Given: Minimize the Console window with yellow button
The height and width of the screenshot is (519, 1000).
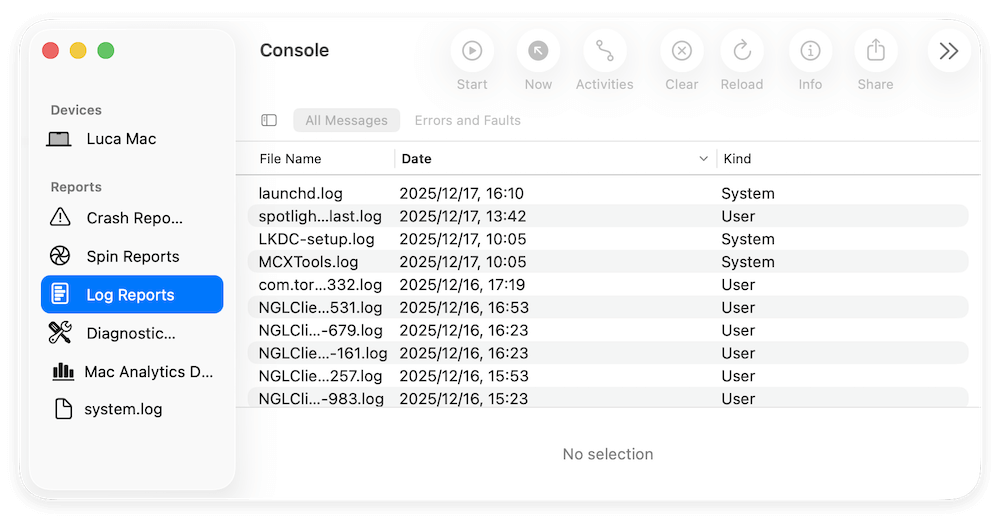Looking at the screenshot, I should pos(78,50).
